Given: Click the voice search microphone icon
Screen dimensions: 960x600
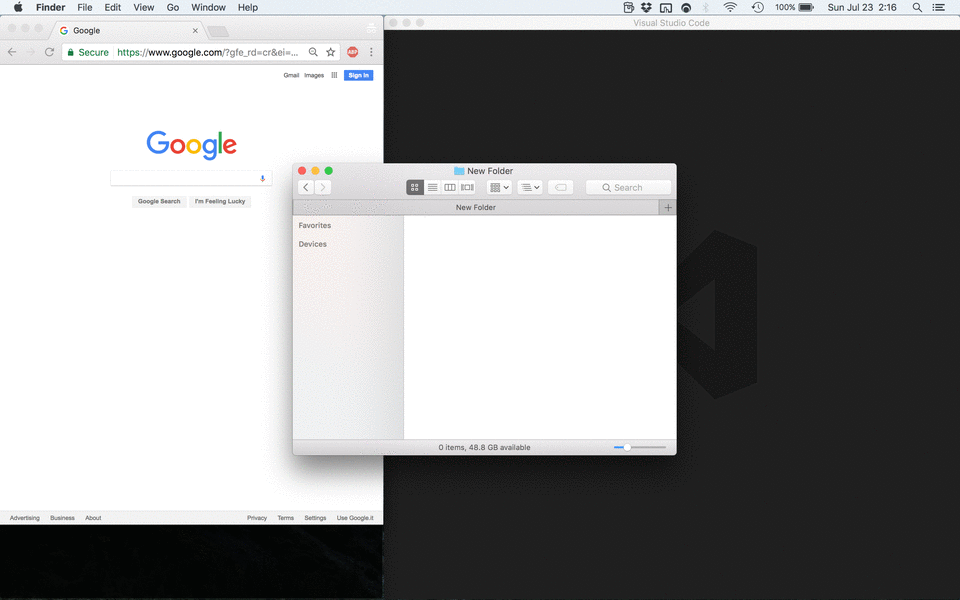Looking at the screenshot, I should [263, 178].
